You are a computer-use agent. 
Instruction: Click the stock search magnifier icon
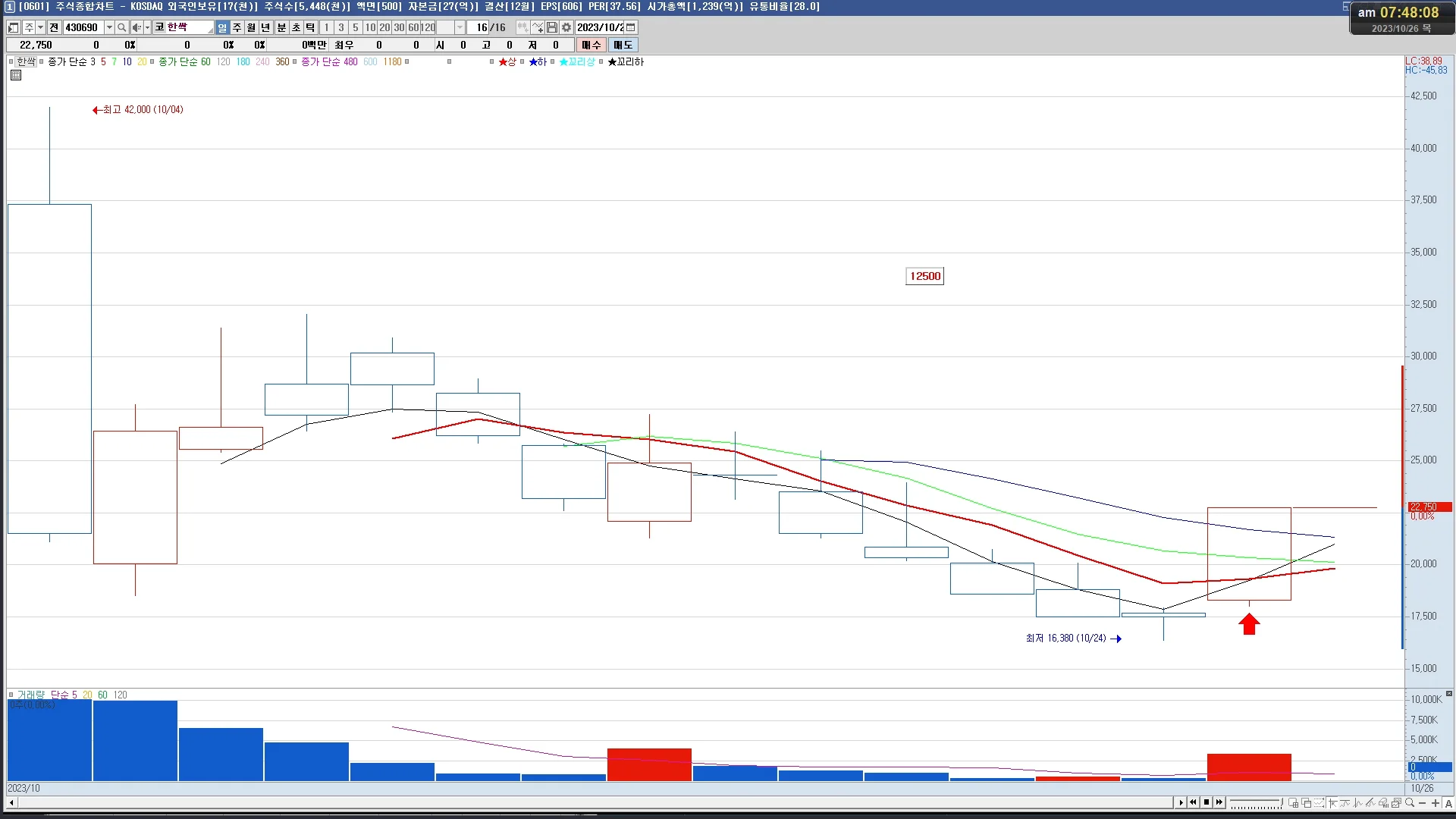coord(121,27)
